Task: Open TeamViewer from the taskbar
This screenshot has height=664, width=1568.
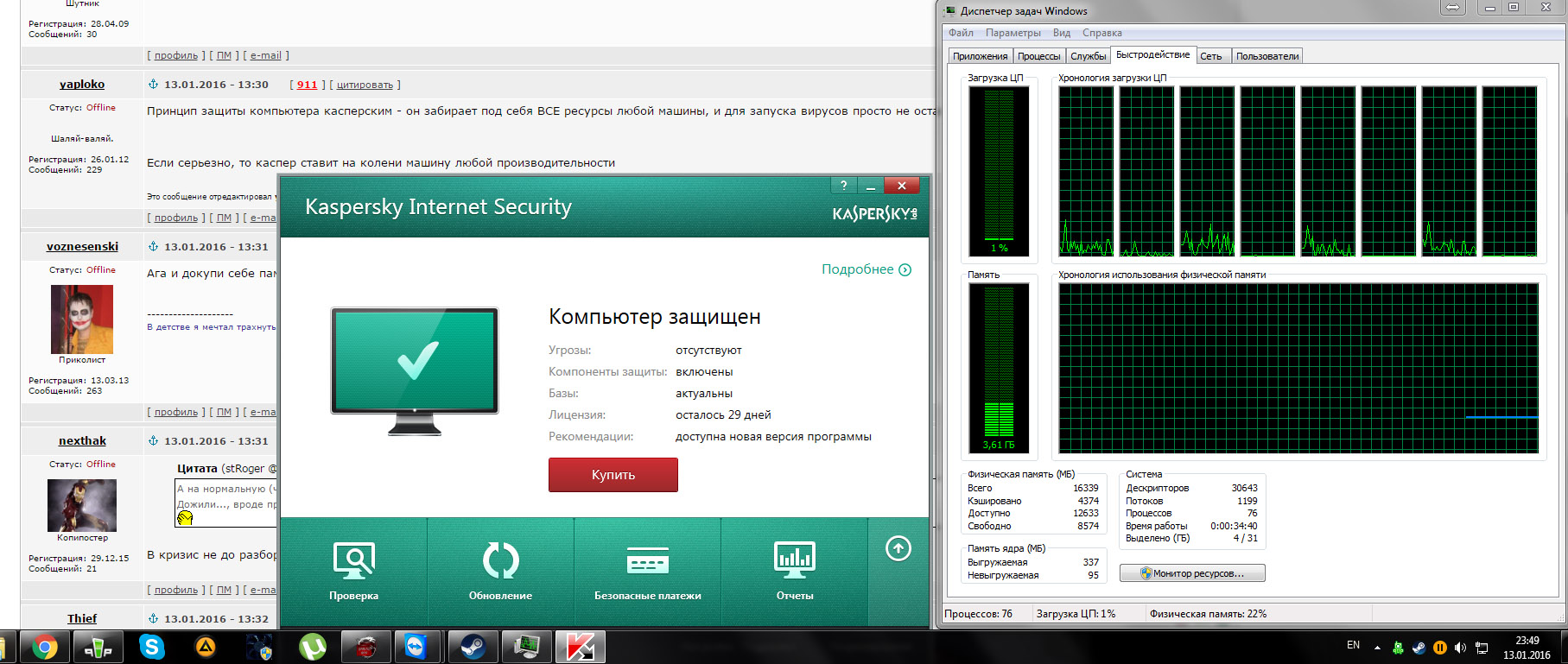Action: (417, 647)
